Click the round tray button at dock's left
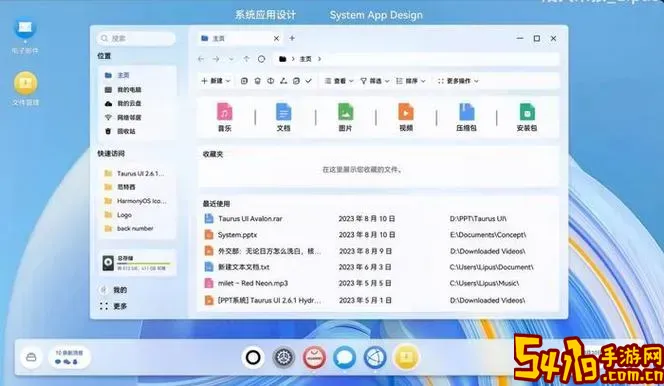664x386 pixels. click(x=31, y=357)
